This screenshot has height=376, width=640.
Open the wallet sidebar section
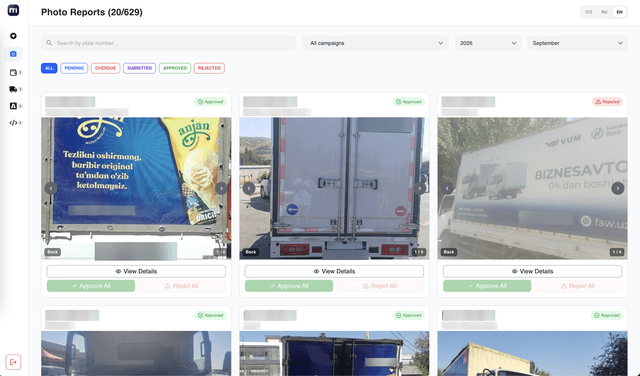[15, 72]
